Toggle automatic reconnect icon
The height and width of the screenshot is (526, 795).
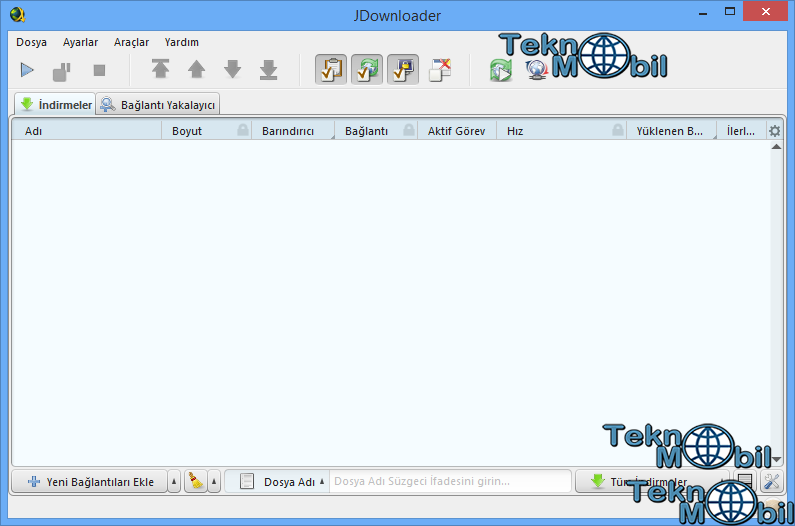(367, 69)
